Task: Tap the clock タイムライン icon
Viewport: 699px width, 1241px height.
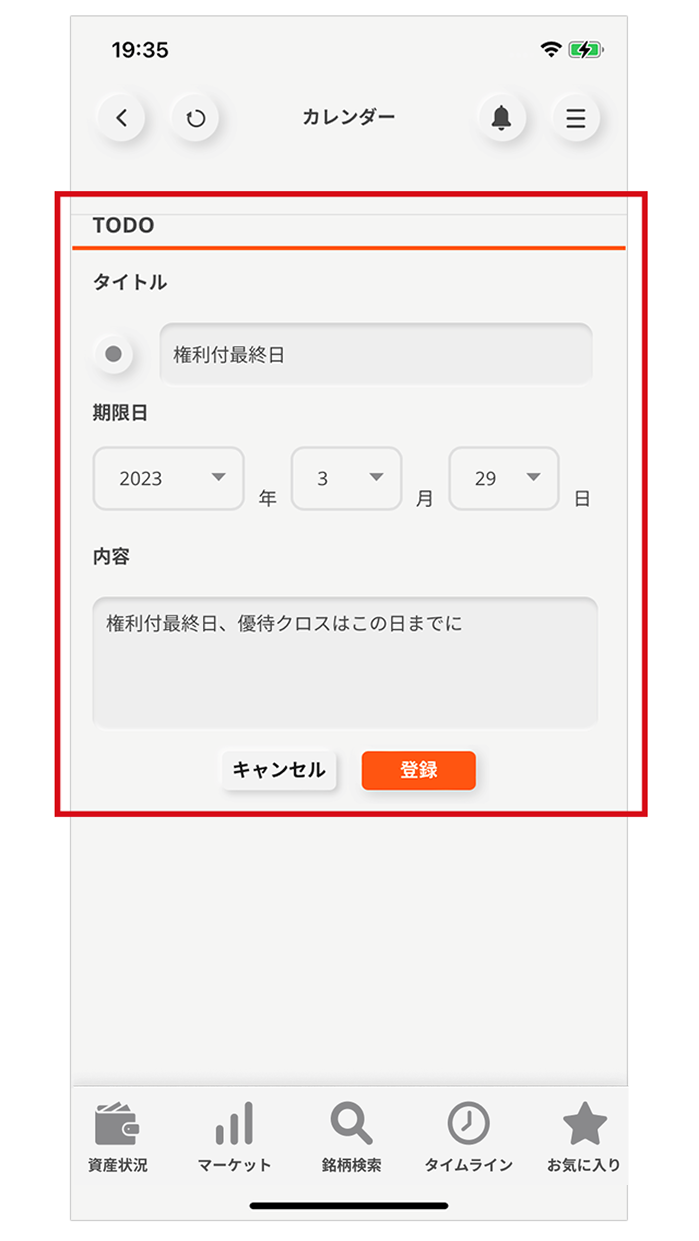Action: [x=468, y=1124]
